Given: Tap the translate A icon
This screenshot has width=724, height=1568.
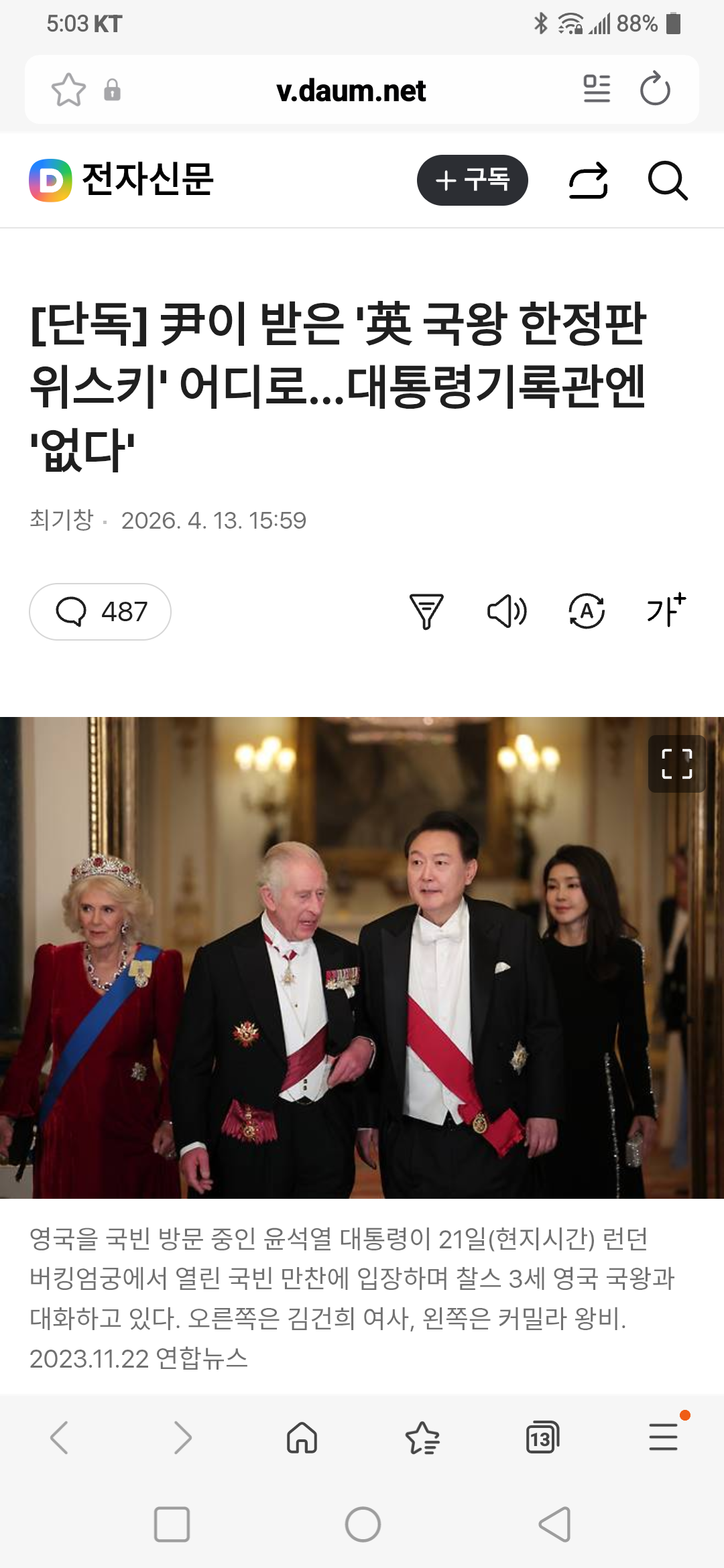Looking at the screenshot, I should 587,611.
